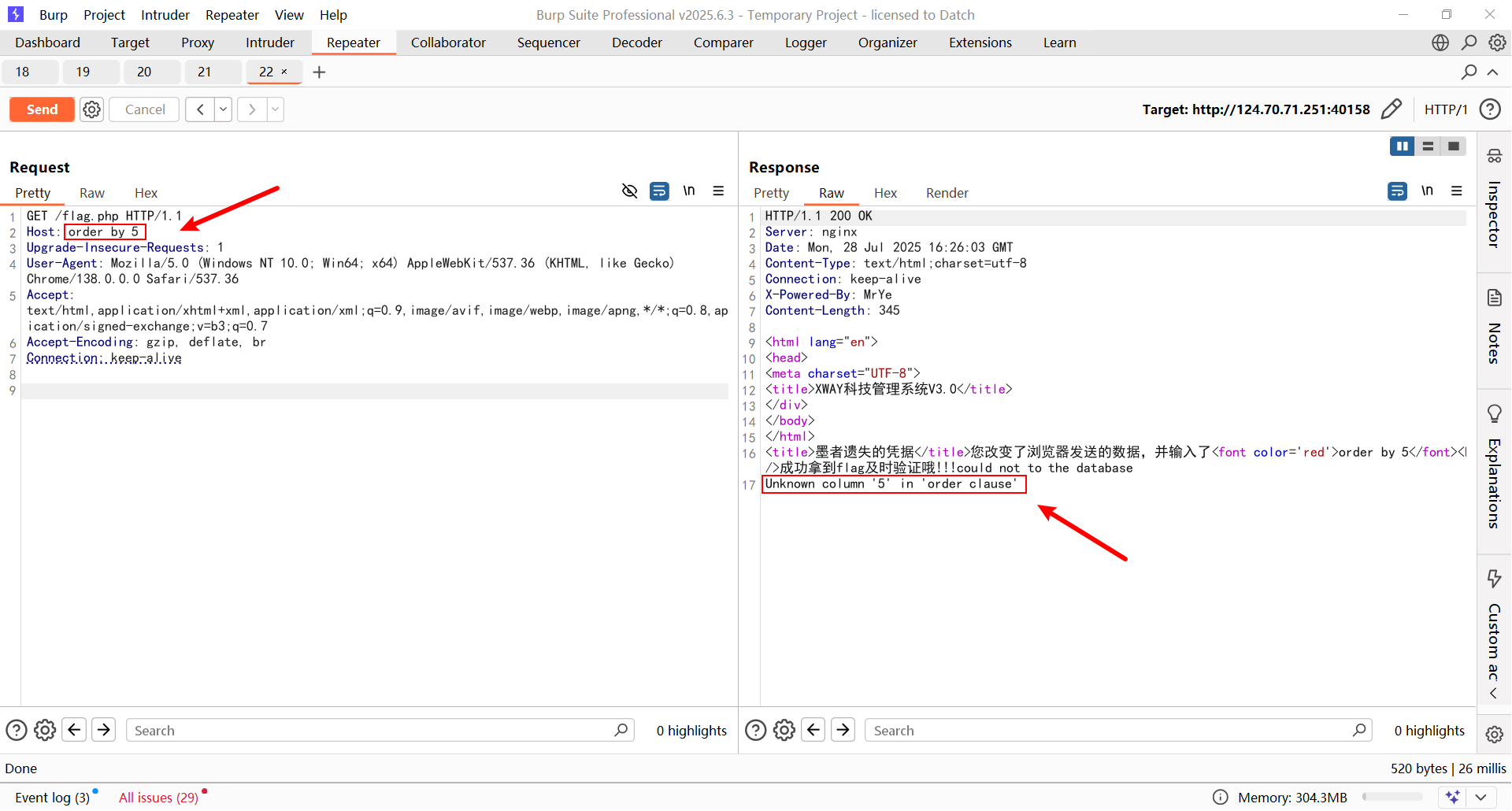Jump to next Response search match
1512x811 pixels.
843,730
